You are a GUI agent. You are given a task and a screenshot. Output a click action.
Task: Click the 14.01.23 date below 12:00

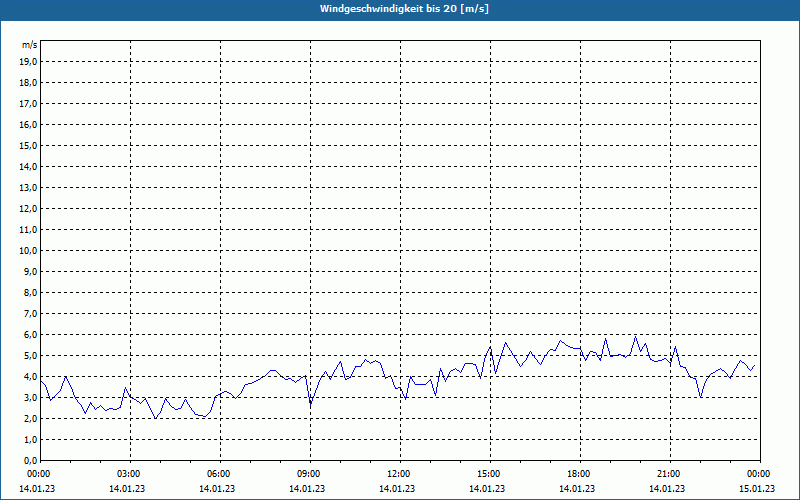click(398, 489)
